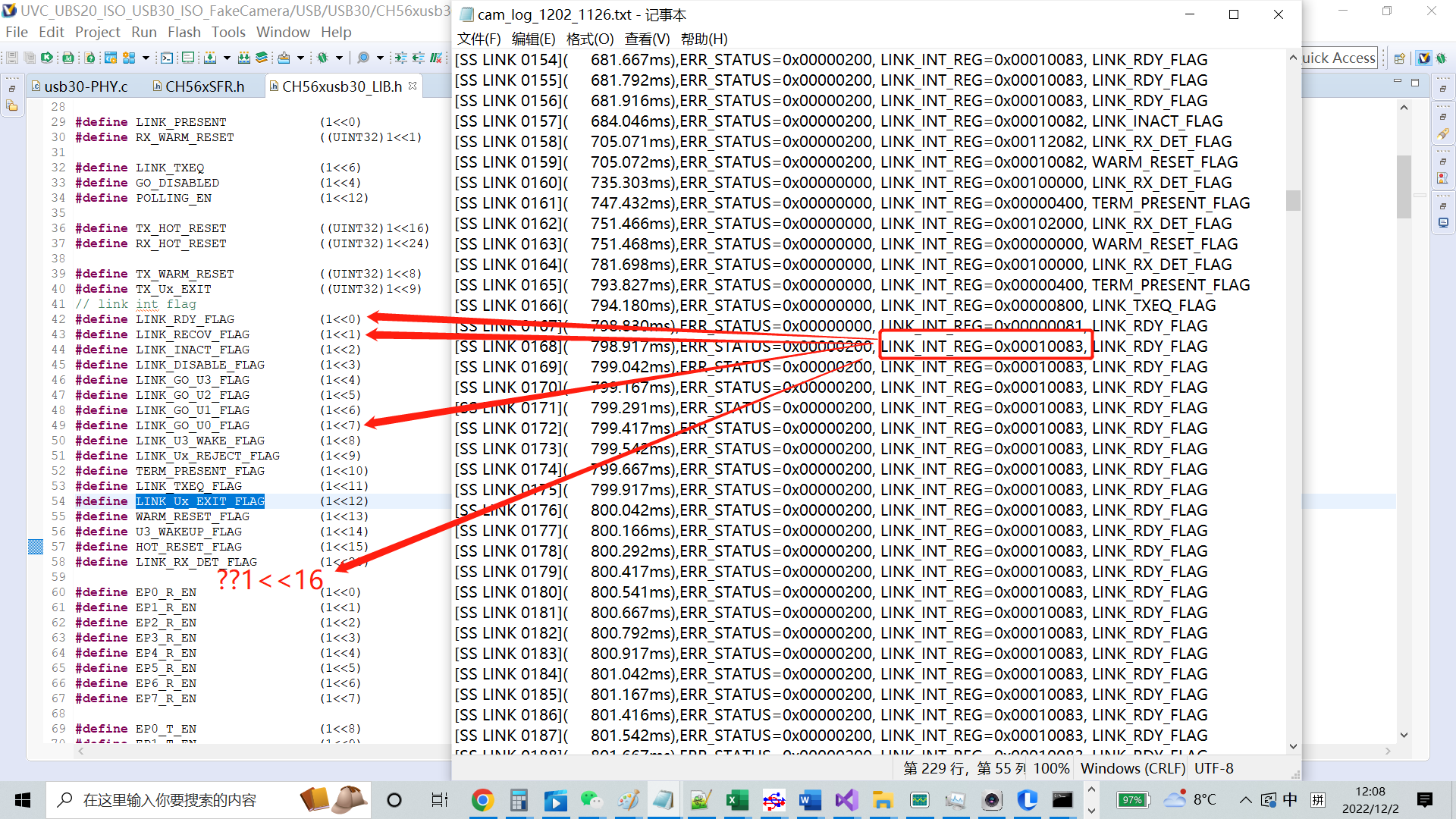
Task: Click the red-dot task list icon in right trim
Action: pos(1443,178)
